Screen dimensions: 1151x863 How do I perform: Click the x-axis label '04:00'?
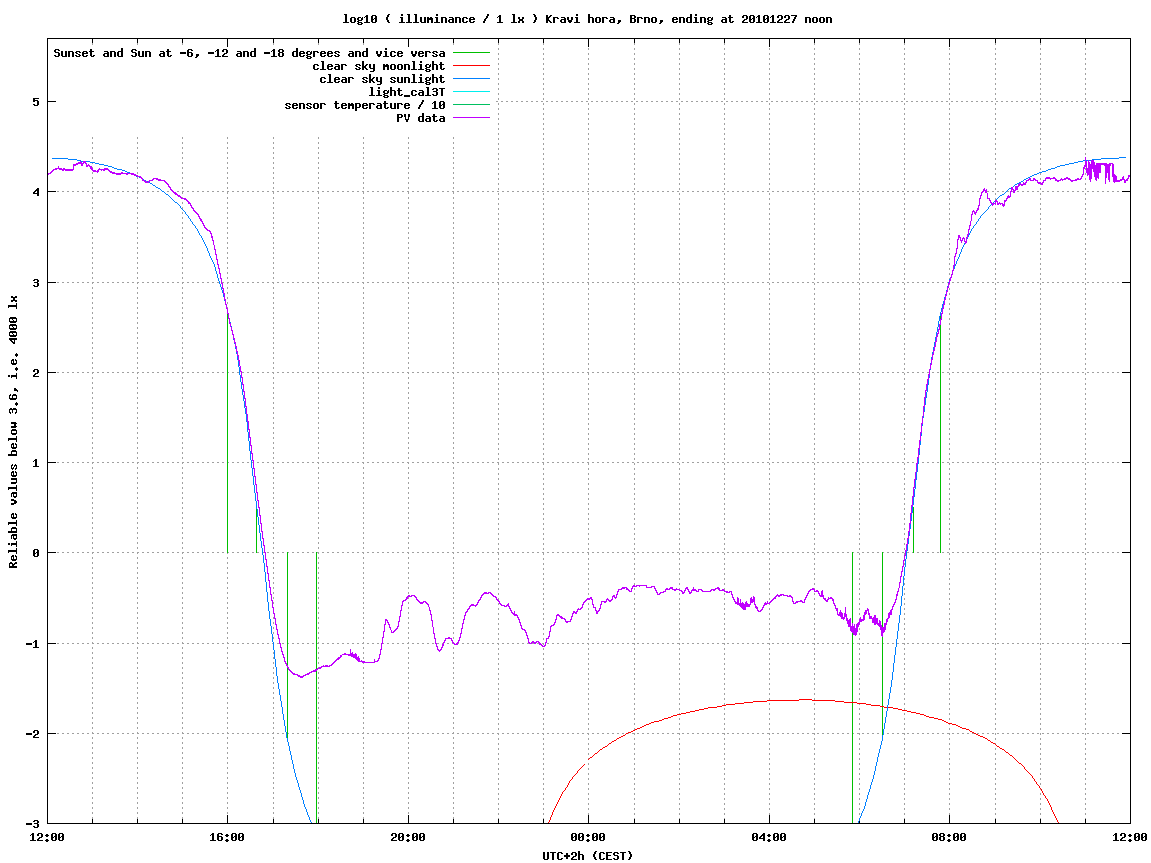tap(769, 837)
